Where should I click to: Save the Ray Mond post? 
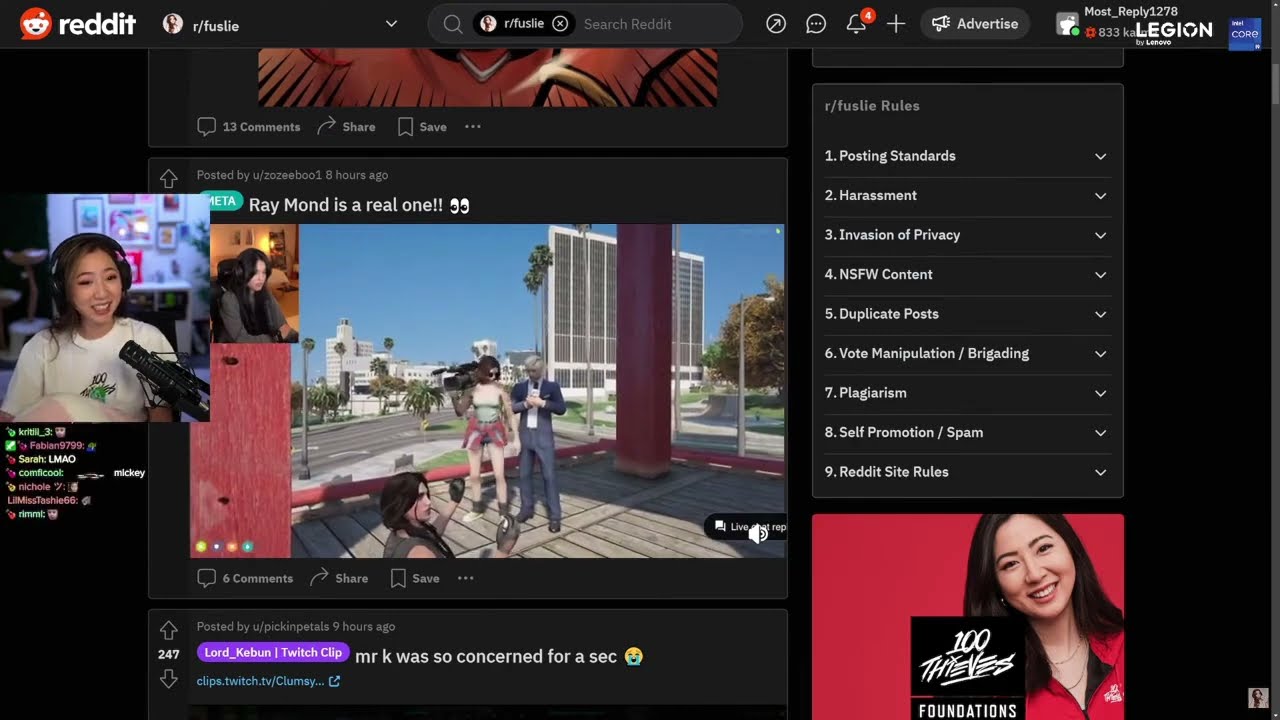click(415, 578)
